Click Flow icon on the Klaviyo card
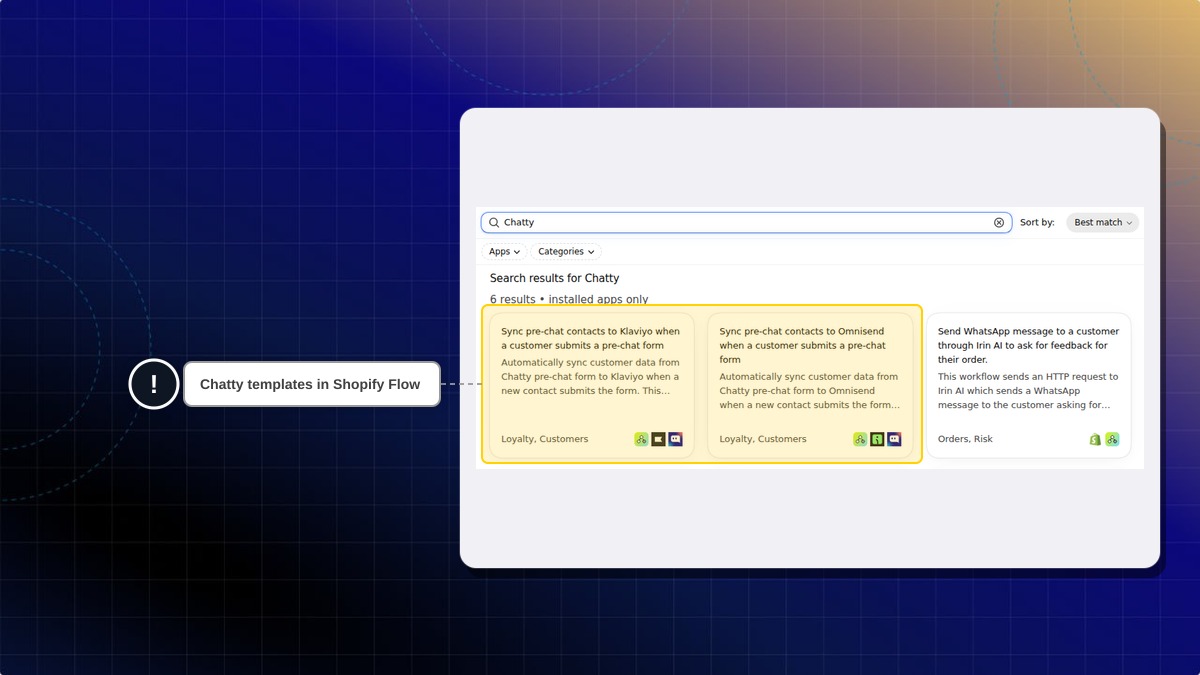1200x675 pixels. coord(641,439)
